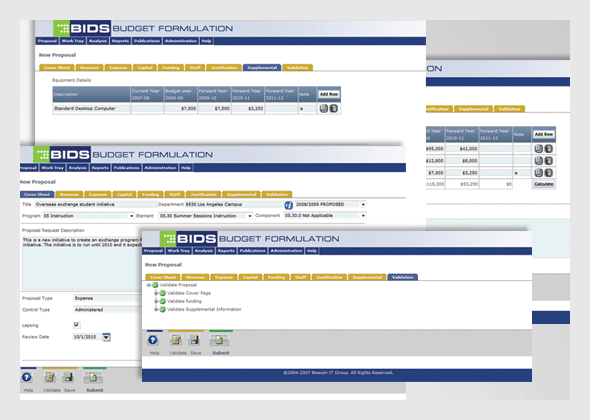
Task: Switch to Funding tab in Validation window
Action: coord(276,277)
